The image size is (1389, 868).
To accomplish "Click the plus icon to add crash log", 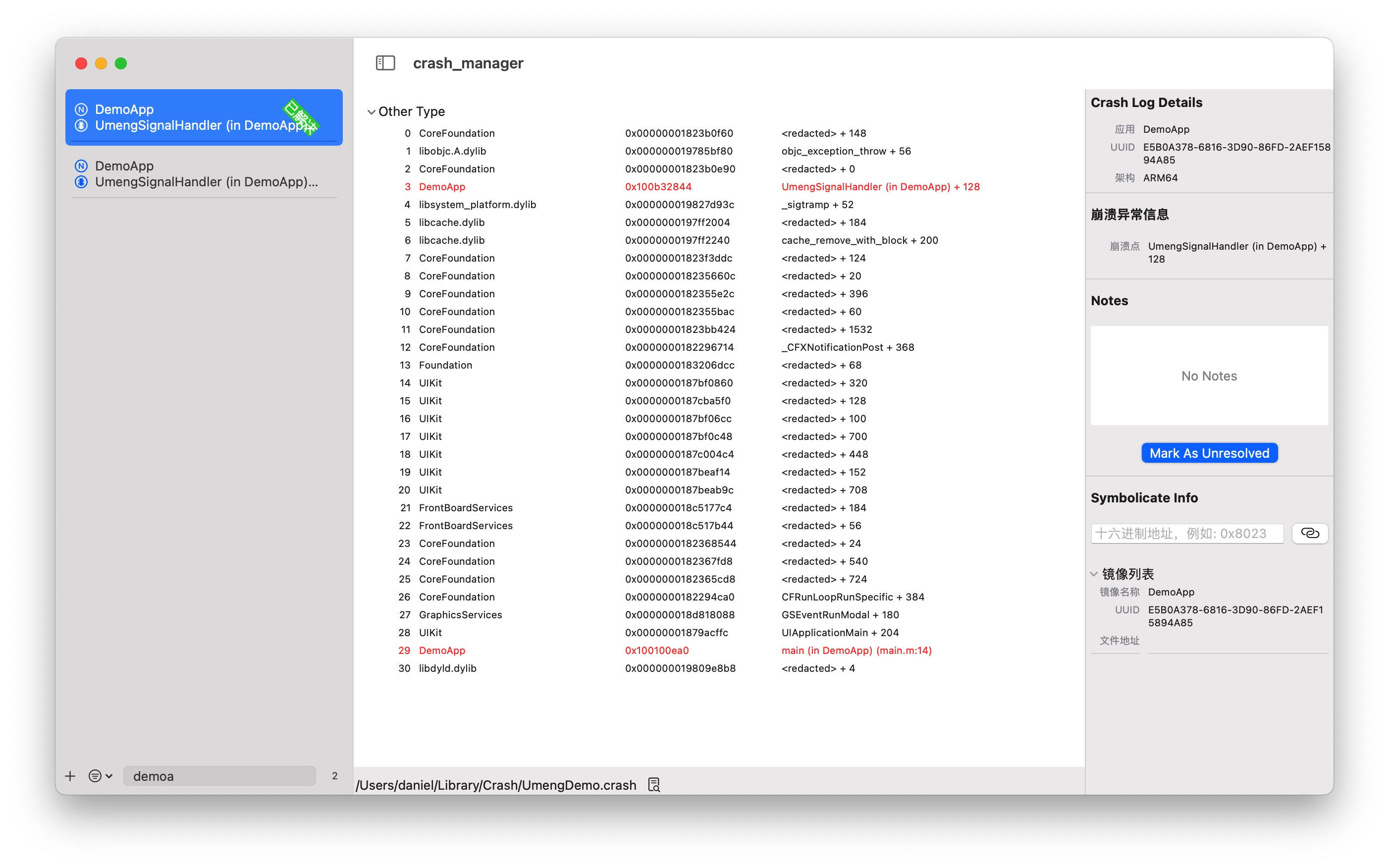I will tap(70, 776).
